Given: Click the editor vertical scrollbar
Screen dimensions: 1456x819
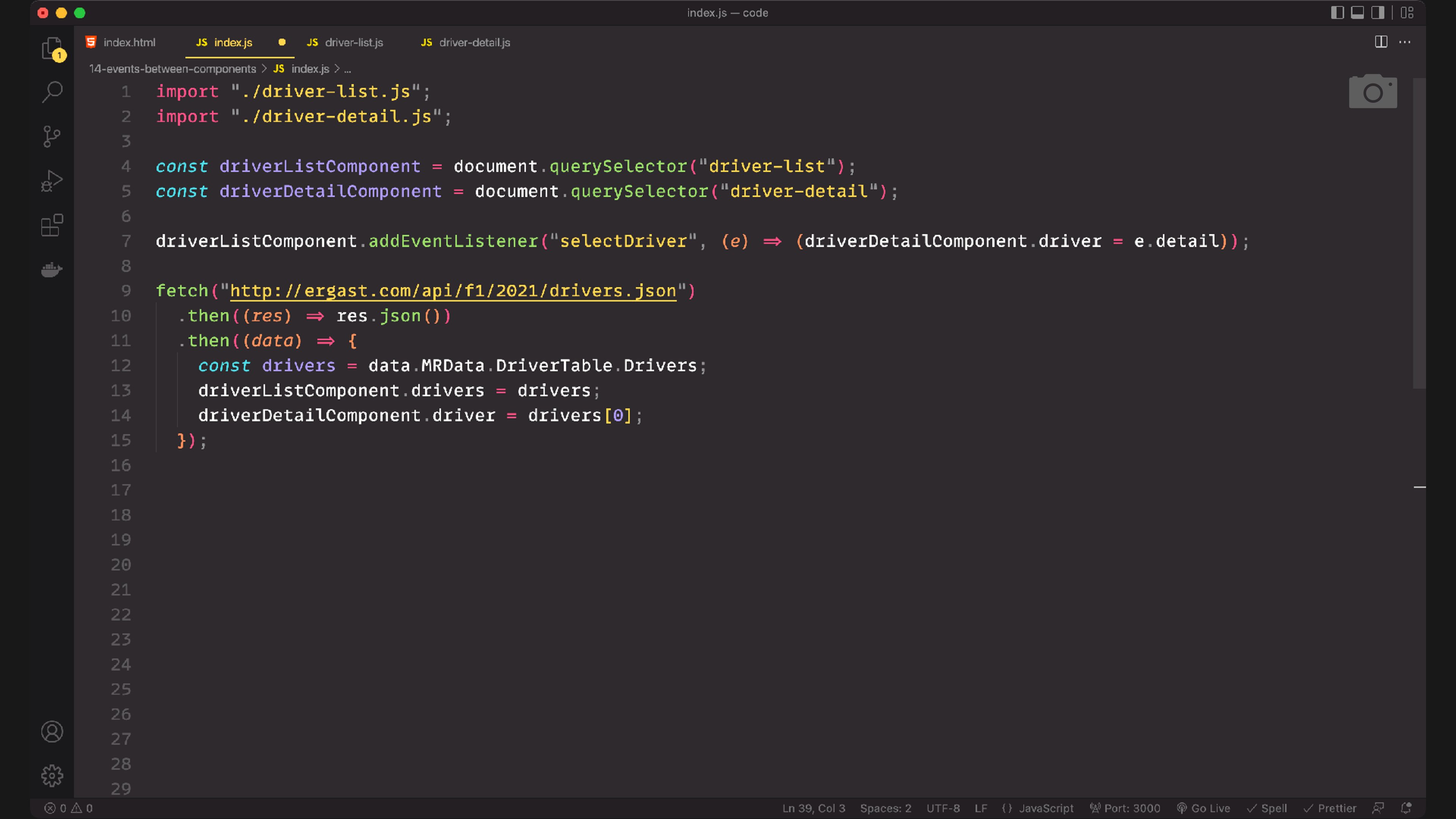Looking at the screenshot, I should pyautogui.click(x=1419, y=233).
